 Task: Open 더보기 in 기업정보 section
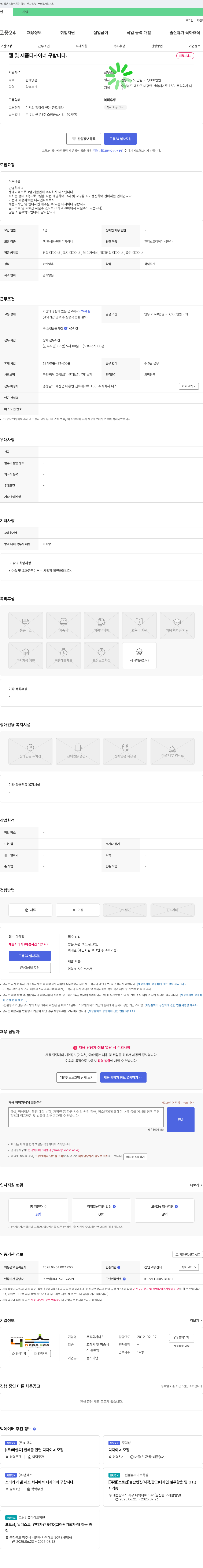pos(196,1320)
